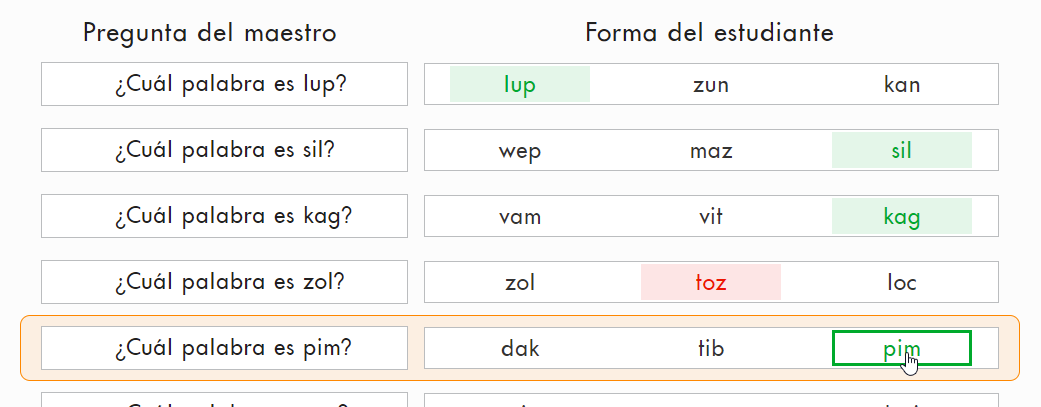Select "tib" in the active row
The image size is (1041, 407).
[711, 348]
